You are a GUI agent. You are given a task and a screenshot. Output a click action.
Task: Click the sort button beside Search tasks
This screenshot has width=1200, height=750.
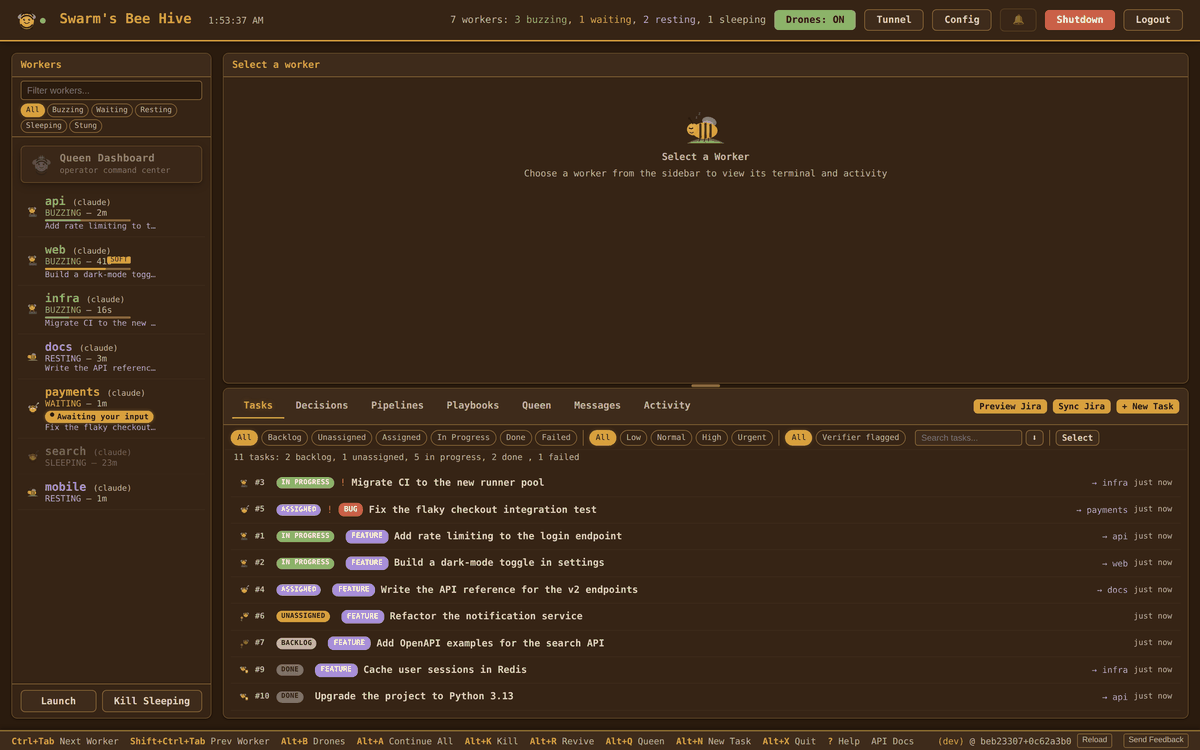point(1035,438)
